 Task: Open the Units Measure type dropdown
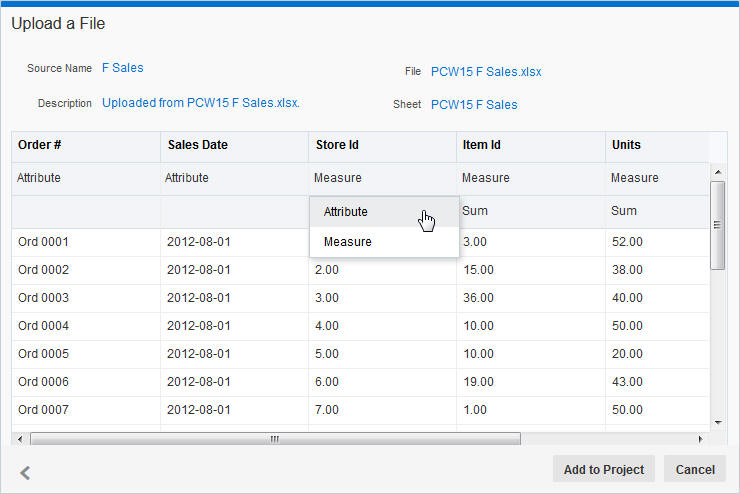click(x=657, y=178)
